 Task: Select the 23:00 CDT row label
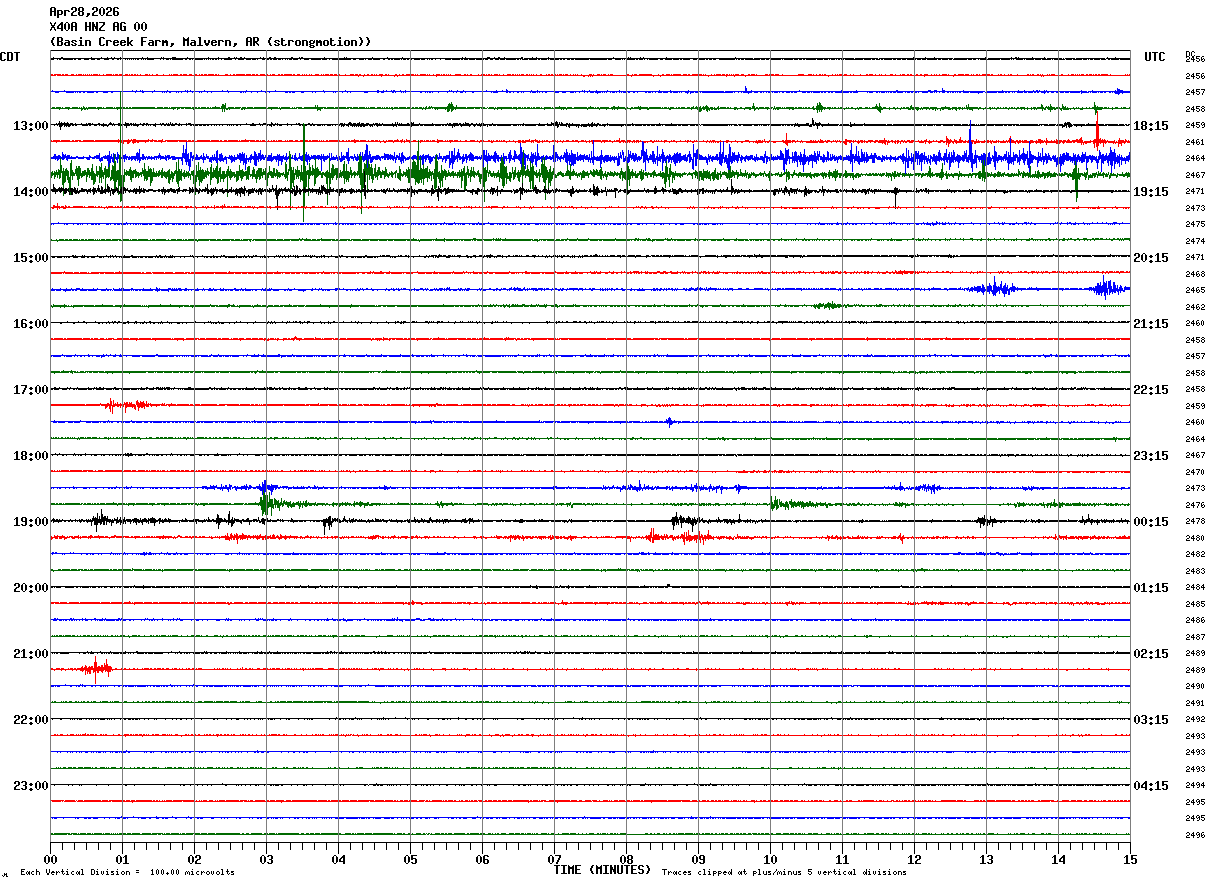click(30, 786)
